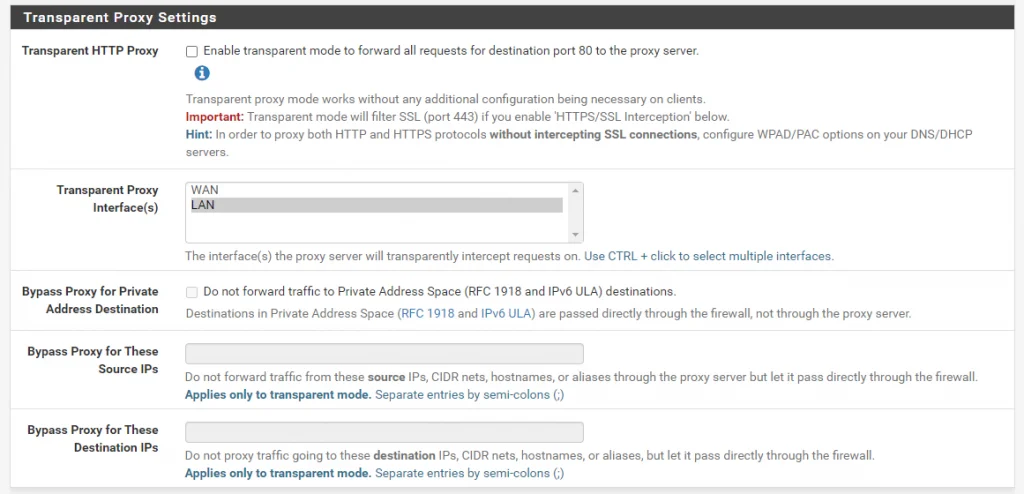Focus the Bypass Proxy for These Destination IPs field
The image size is (1024, 494).
(x=384, y=432)
